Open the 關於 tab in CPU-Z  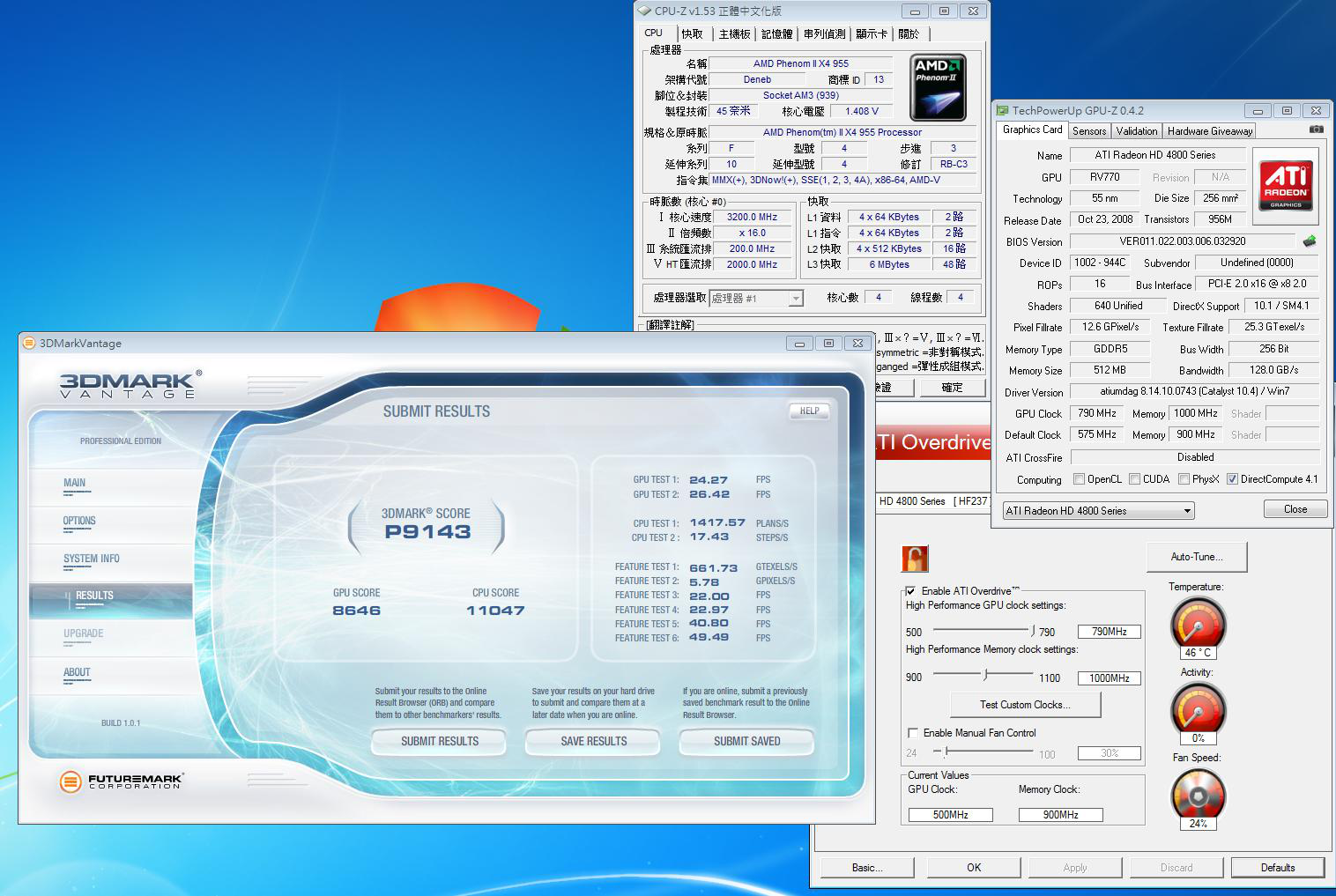point(909,34)
